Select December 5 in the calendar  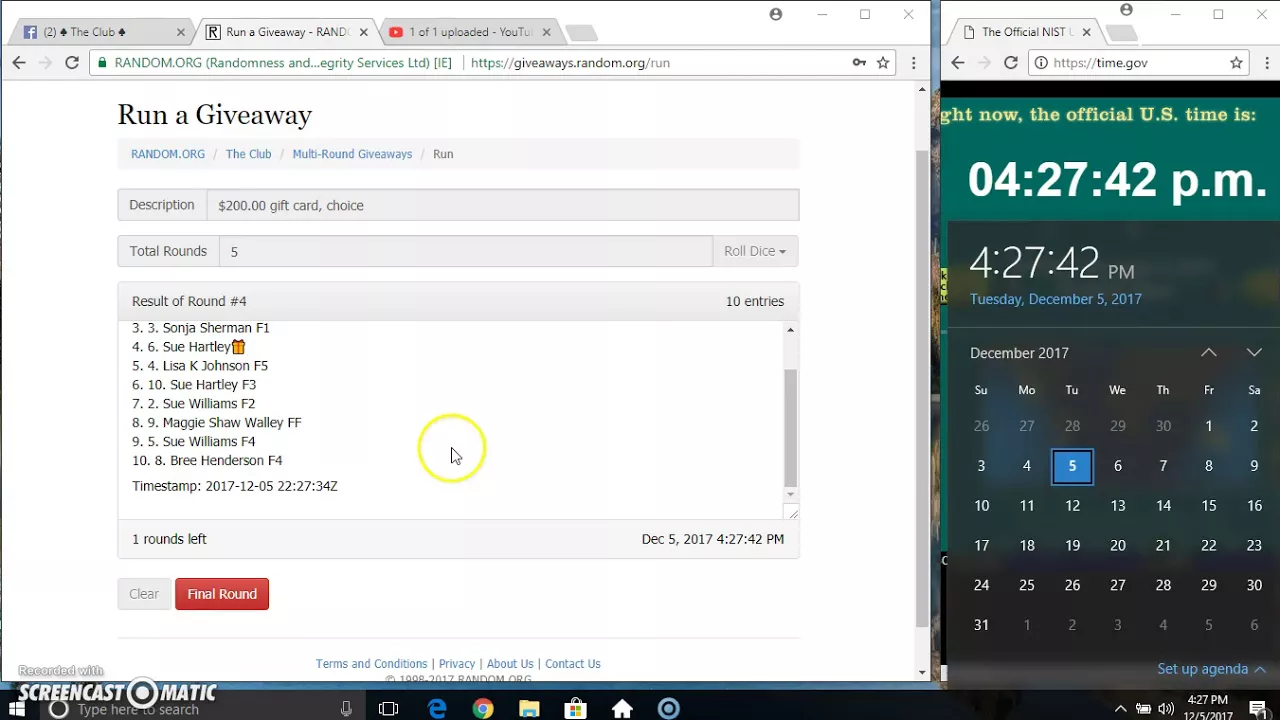coord(1072,466)
